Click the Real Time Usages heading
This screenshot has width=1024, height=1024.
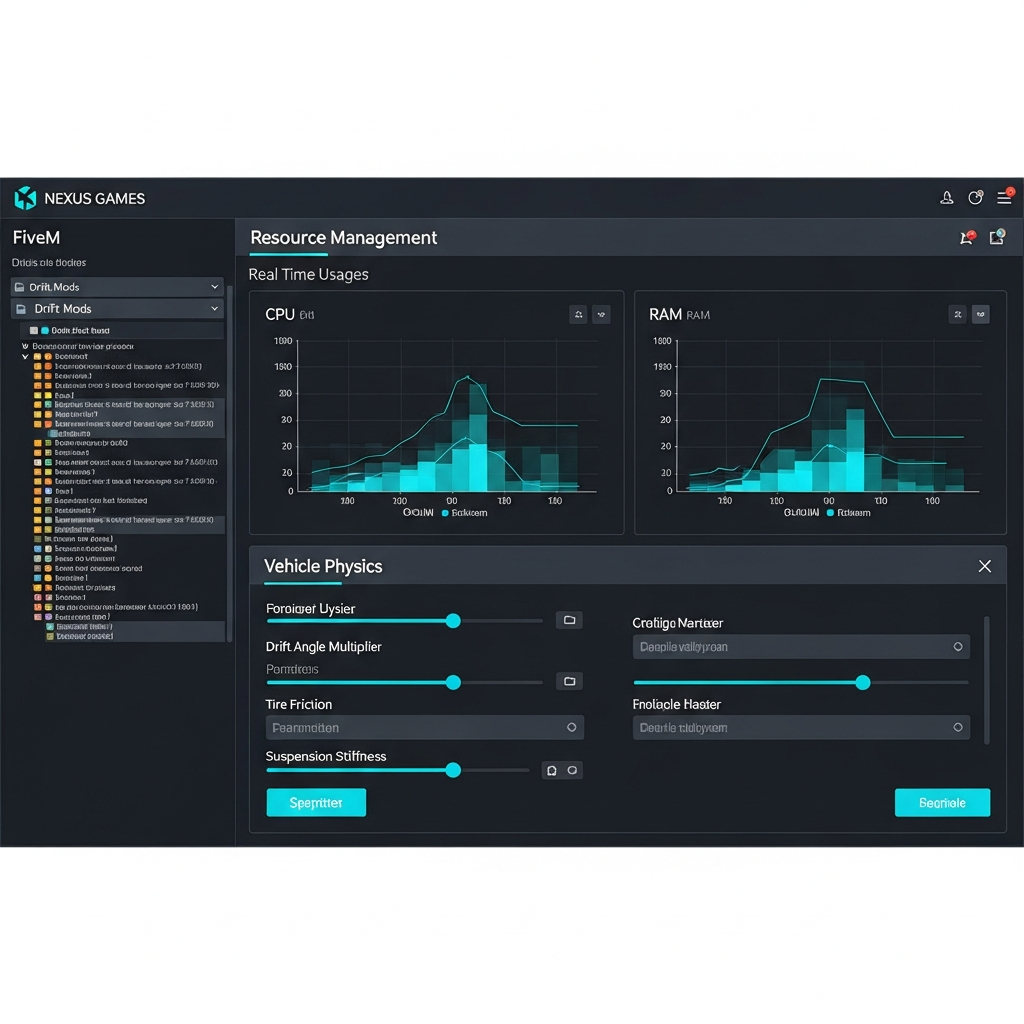pos(308,275)
